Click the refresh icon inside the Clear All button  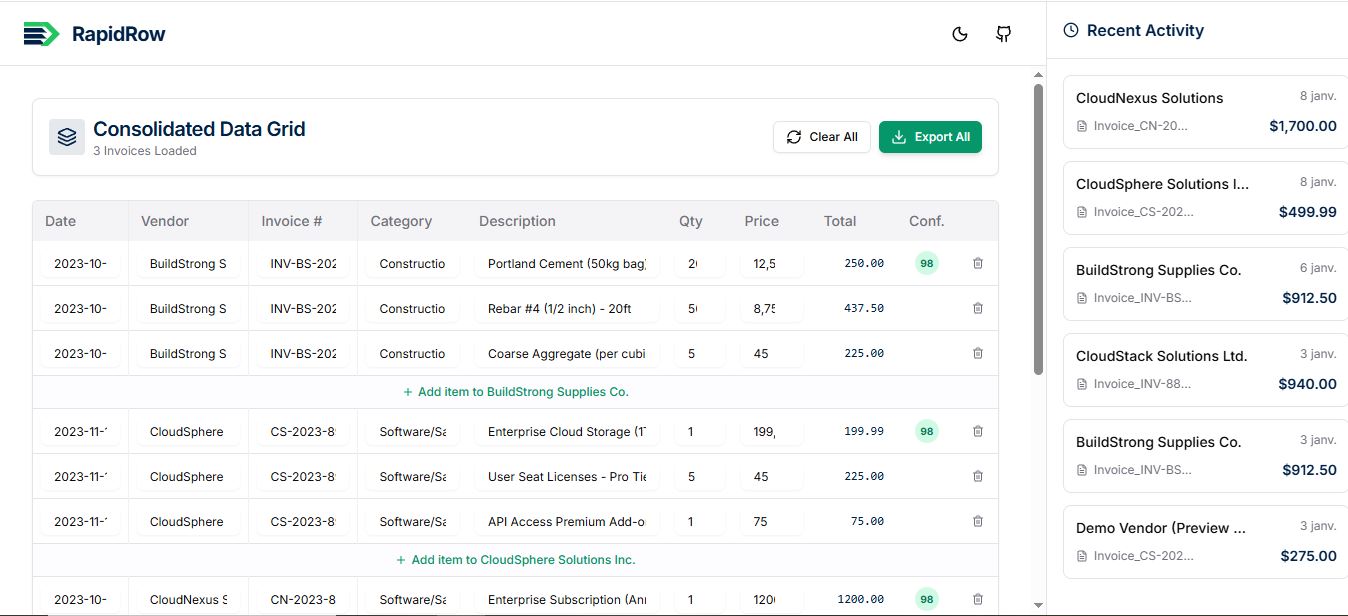pos(794,137)
